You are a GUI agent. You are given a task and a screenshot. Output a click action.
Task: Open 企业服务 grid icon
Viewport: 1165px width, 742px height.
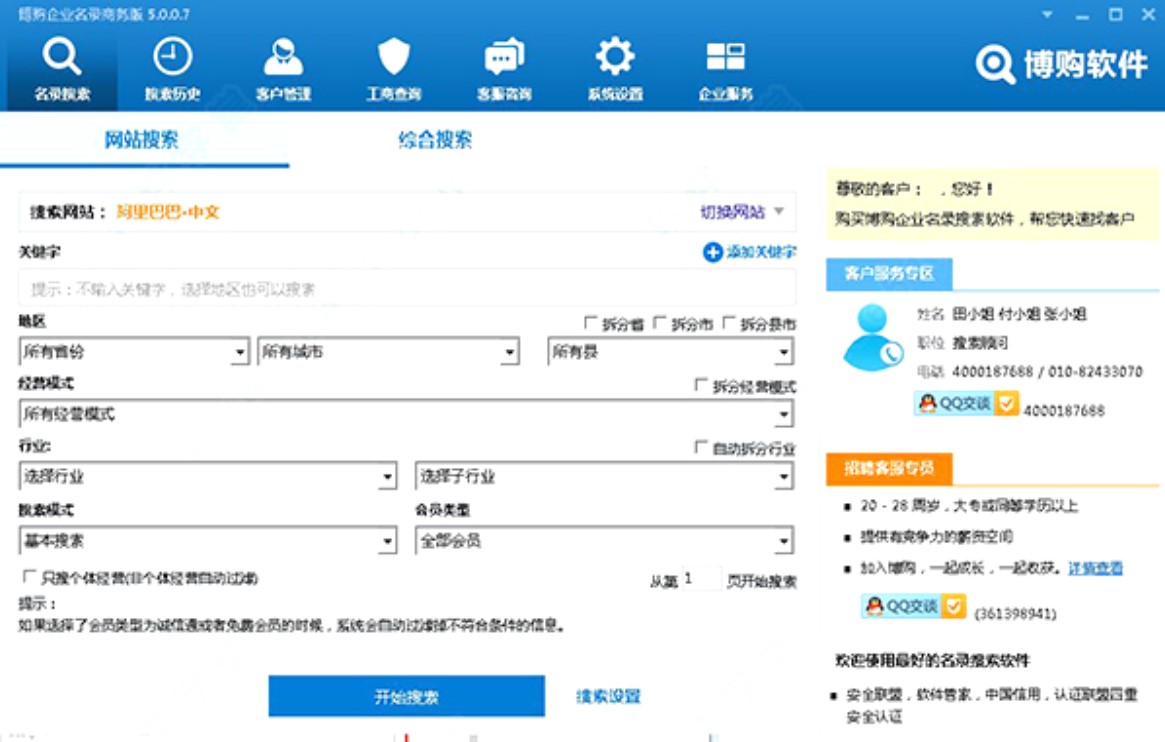[725, 58]
